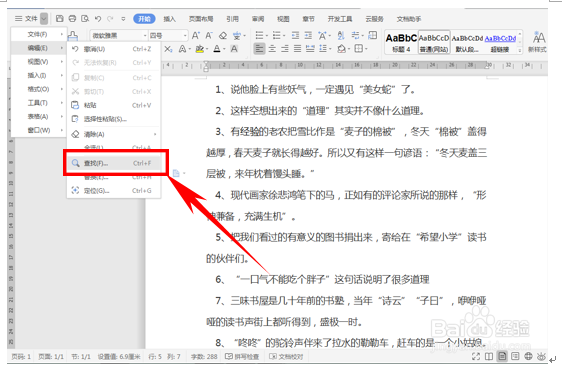Toggle center alignment
Screen dimensions: 562x366
click(272, 49)
